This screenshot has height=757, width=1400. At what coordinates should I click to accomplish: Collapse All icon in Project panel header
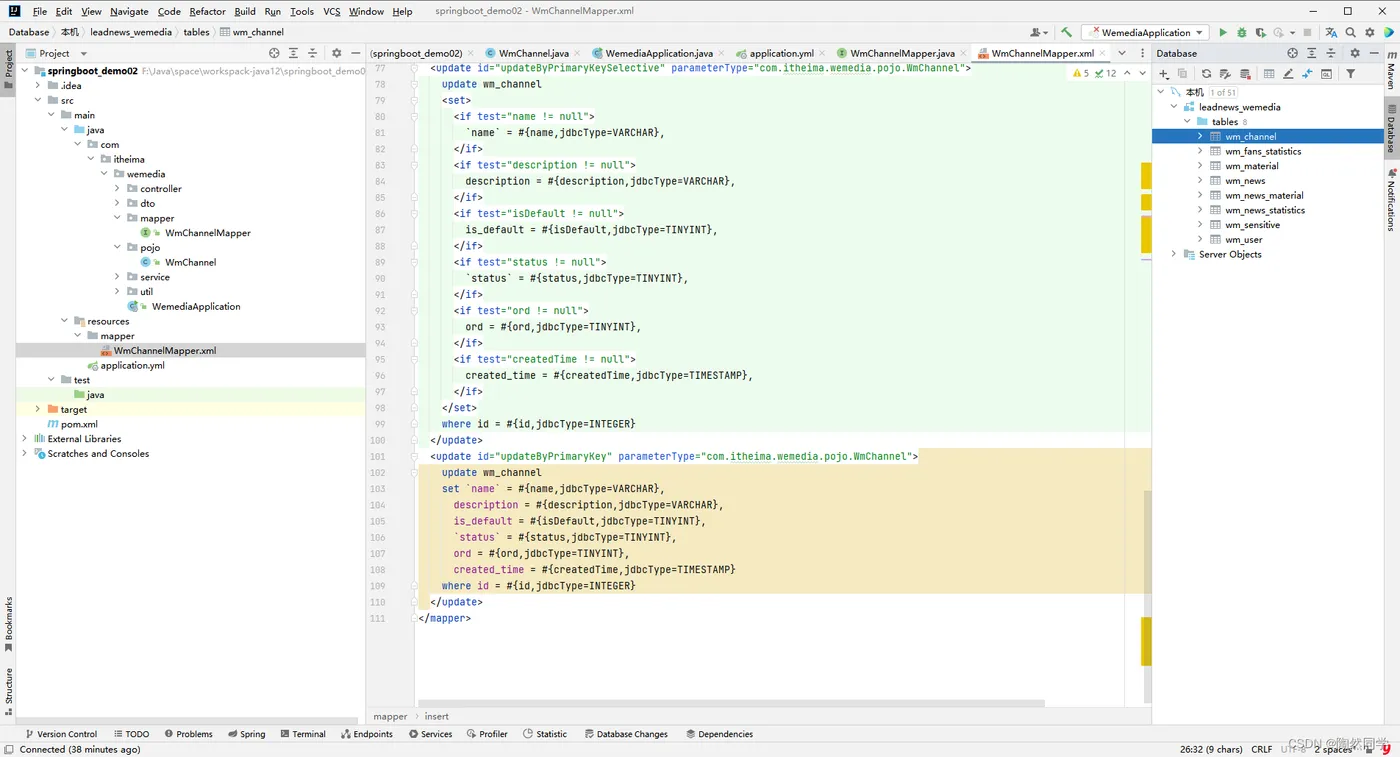click(312, 53)
